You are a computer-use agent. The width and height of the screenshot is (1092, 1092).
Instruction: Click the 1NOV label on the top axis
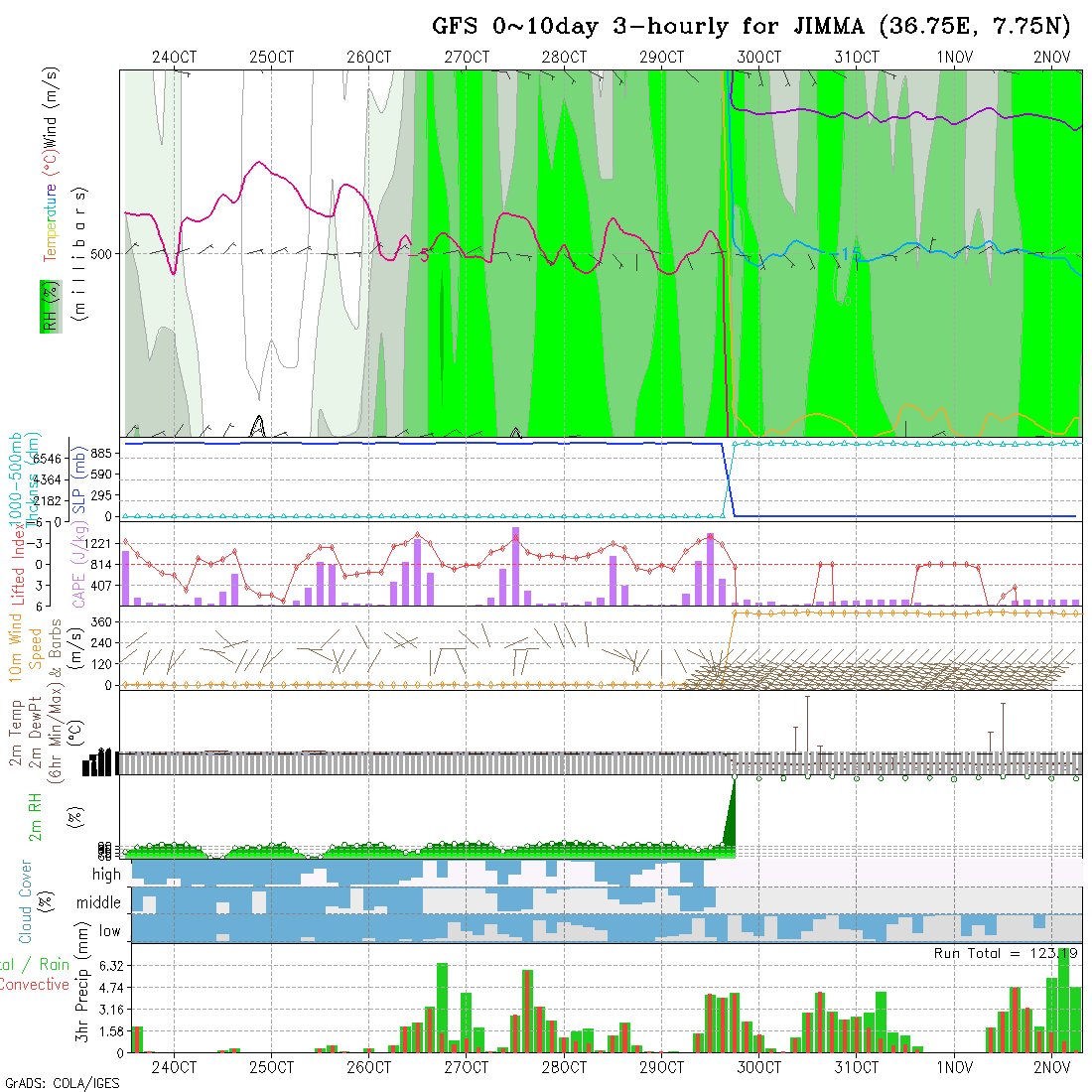coord(954,58)
